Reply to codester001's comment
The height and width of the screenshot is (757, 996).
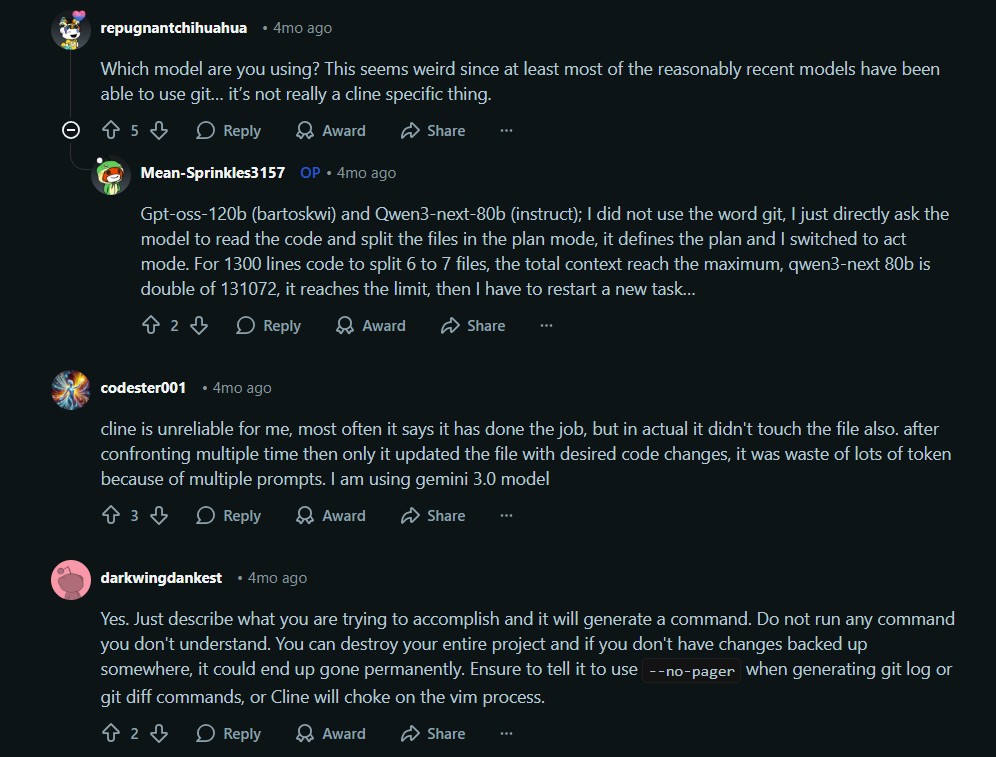click(x=229, y=516)
